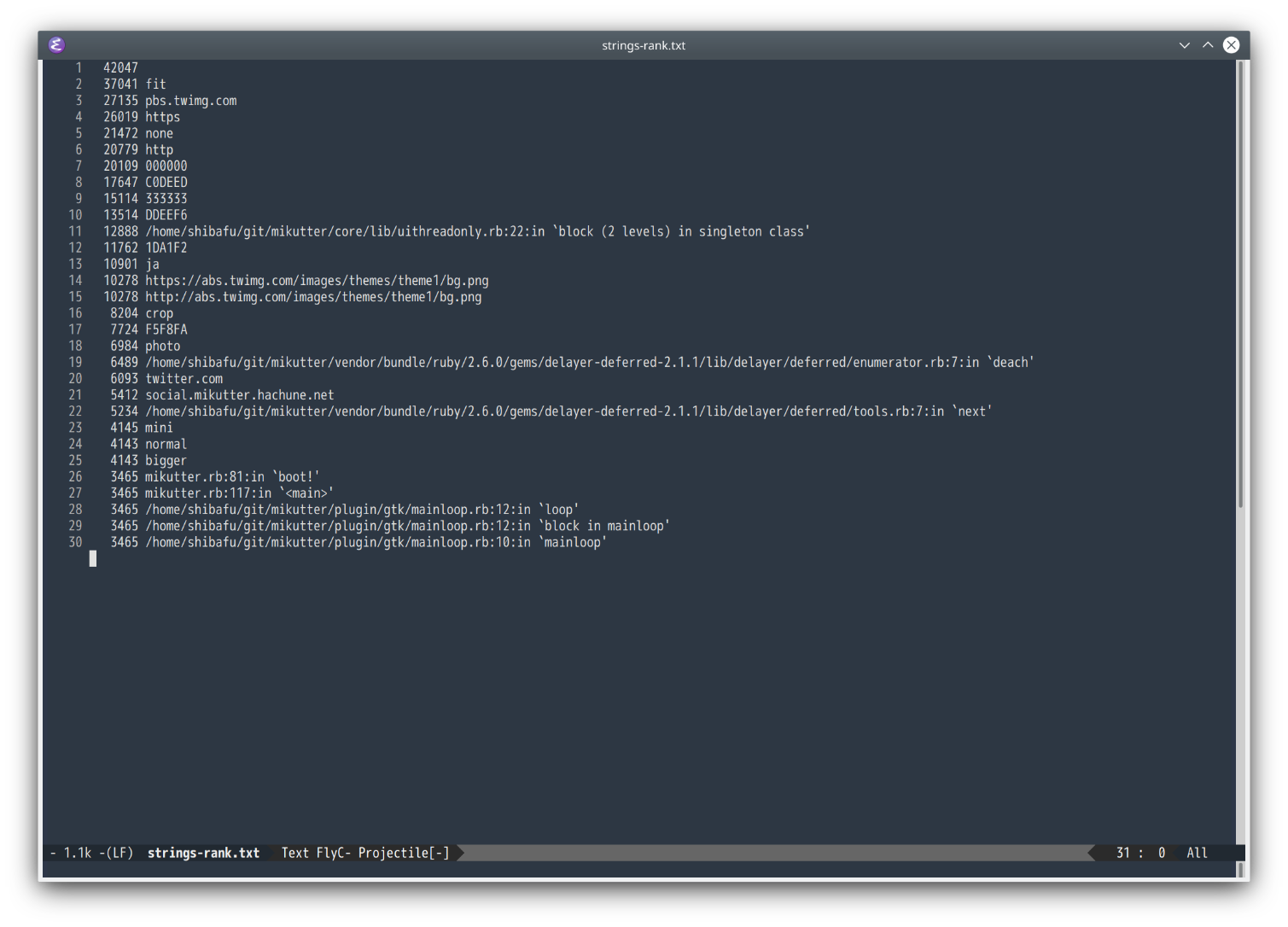Click the All buffer position indicator
The width and height of the screenshot is (1288, 927).
[1197, 853]
